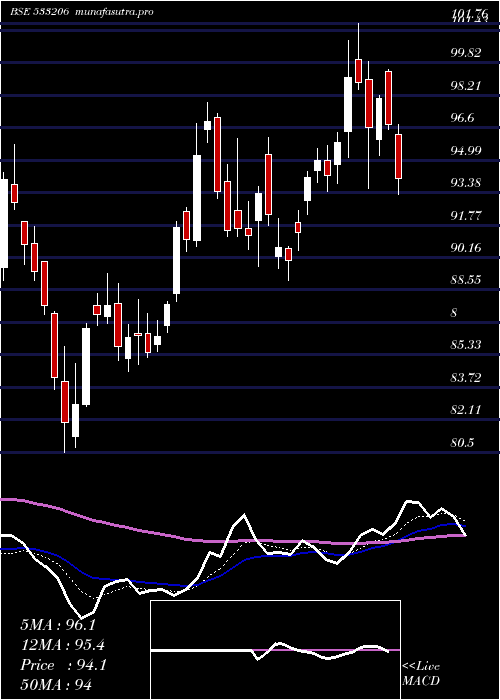The height and width of the screenshot is (700, 500).
Task: Click the BSE 533206 ticker label
Action: pyautogui.click(x=39, y=12)
